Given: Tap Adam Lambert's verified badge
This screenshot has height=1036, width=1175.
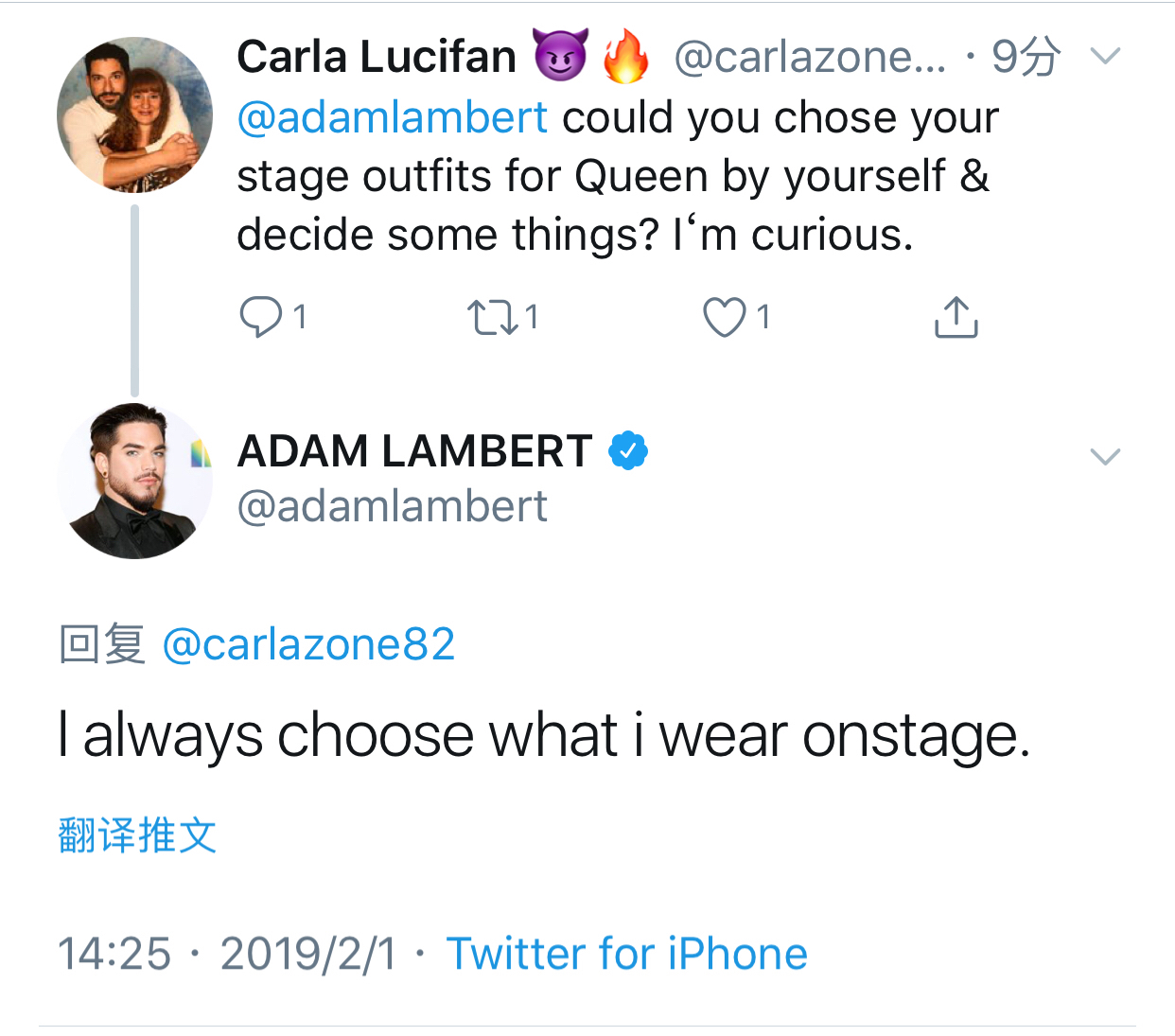Looking at the screenshot, I should (628, 451).
